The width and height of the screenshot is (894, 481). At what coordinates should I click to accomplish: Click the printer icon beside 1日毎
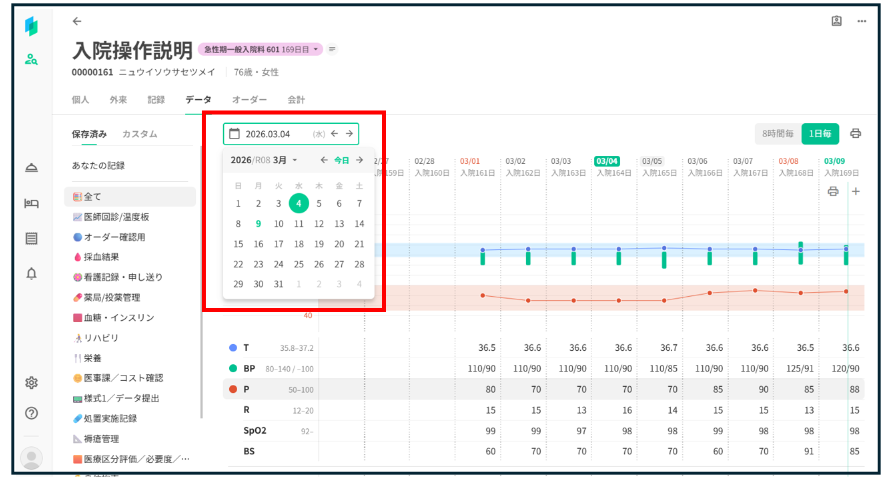[x=855, y=133]
